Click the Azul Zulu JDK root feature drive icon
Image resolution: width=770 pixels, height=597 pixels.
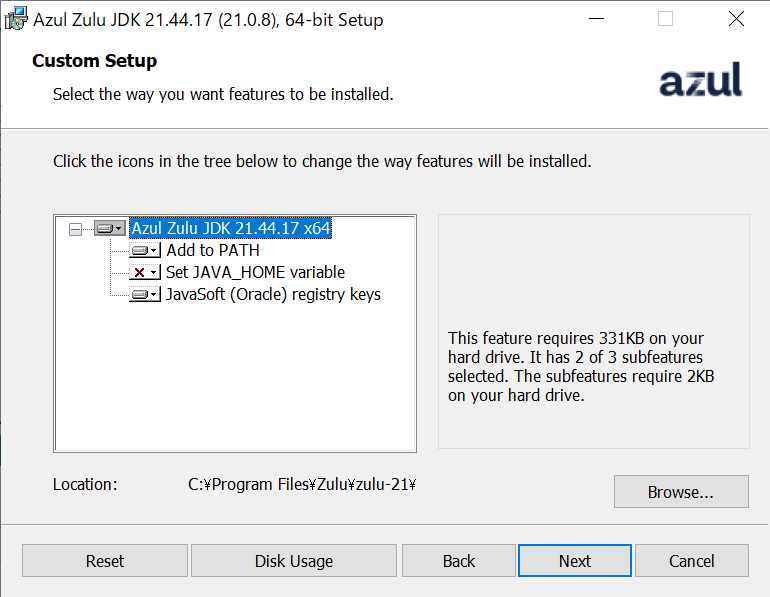click(110, 228)
